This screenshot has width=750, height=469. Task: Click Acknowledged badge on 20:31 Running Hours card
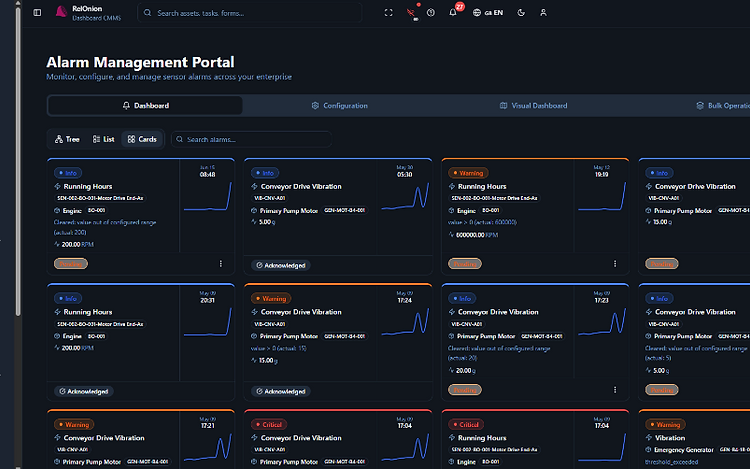[x=84, y=391]
